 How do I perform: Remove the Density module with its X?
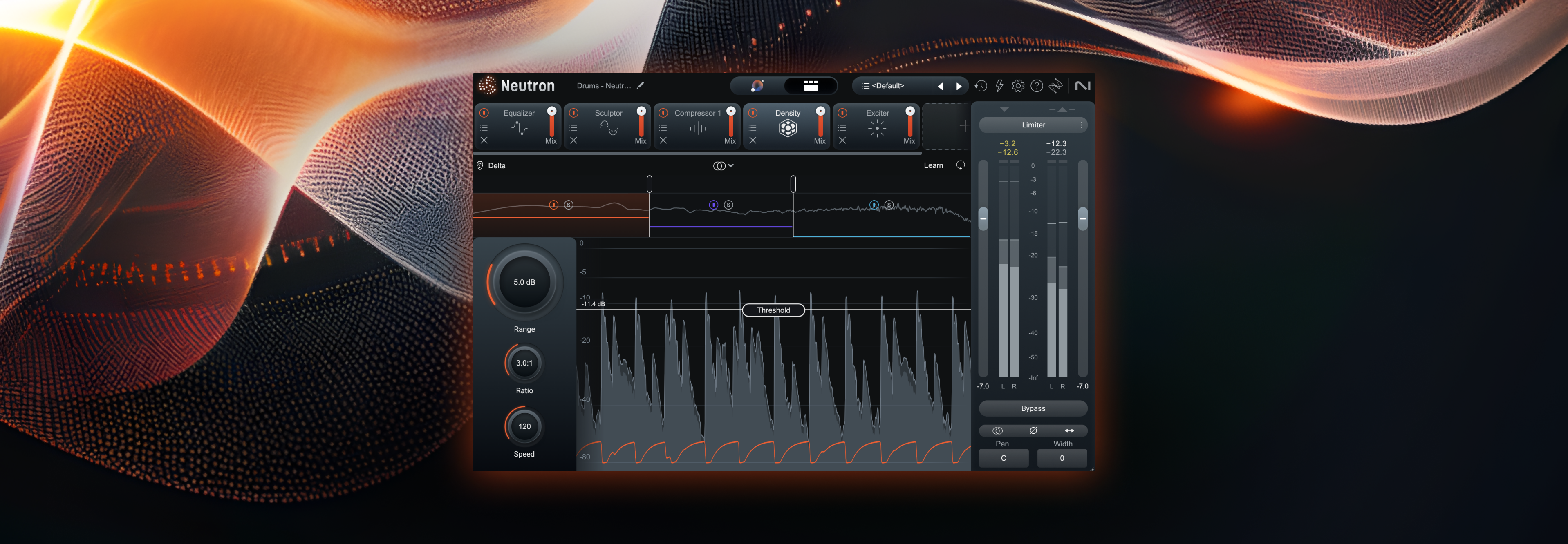[753, 140]
